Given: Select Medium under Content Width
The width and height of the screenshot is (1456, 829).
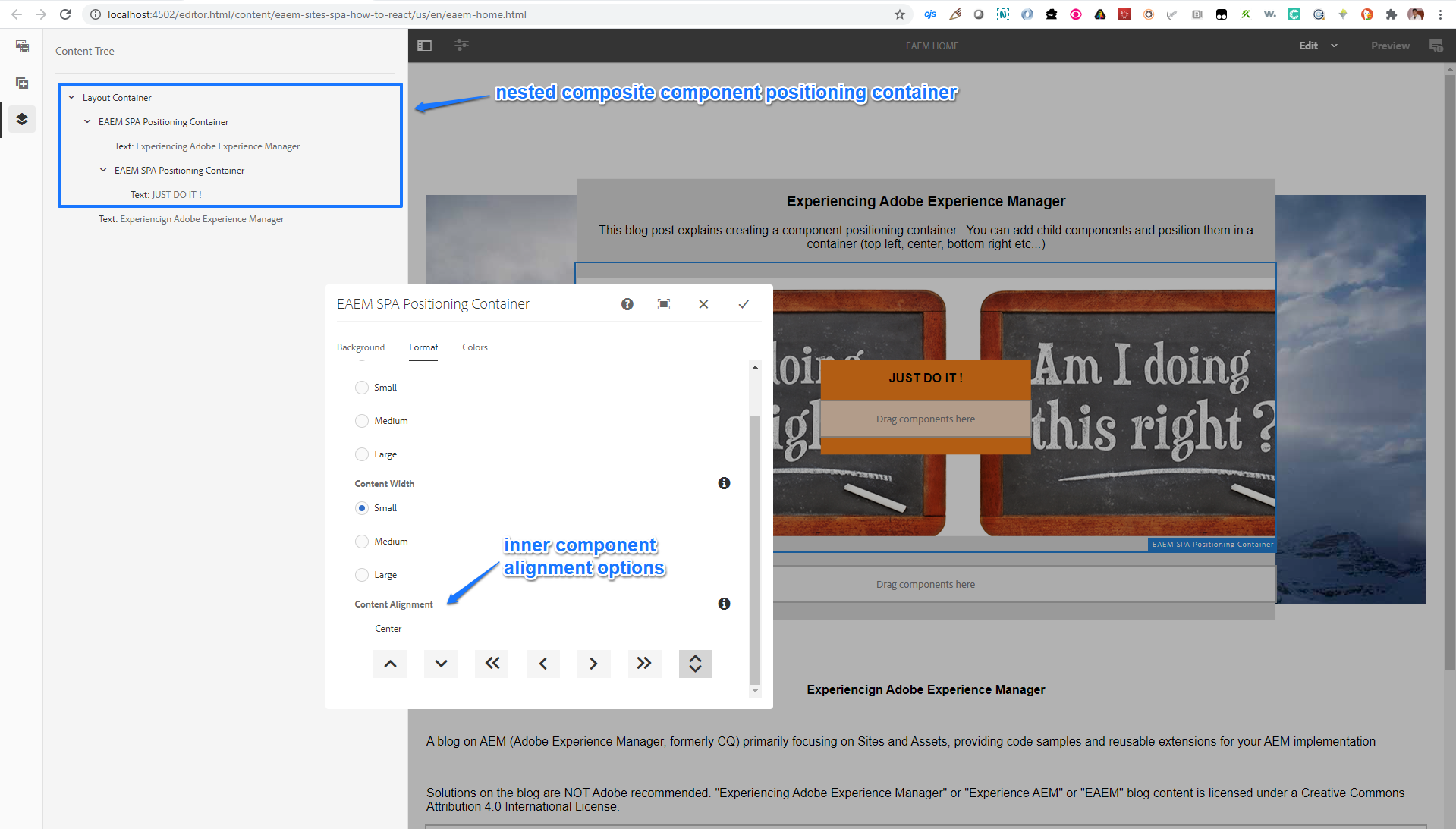Looking at the screenshot, I should pyautogui.click(x=362, y=542).
